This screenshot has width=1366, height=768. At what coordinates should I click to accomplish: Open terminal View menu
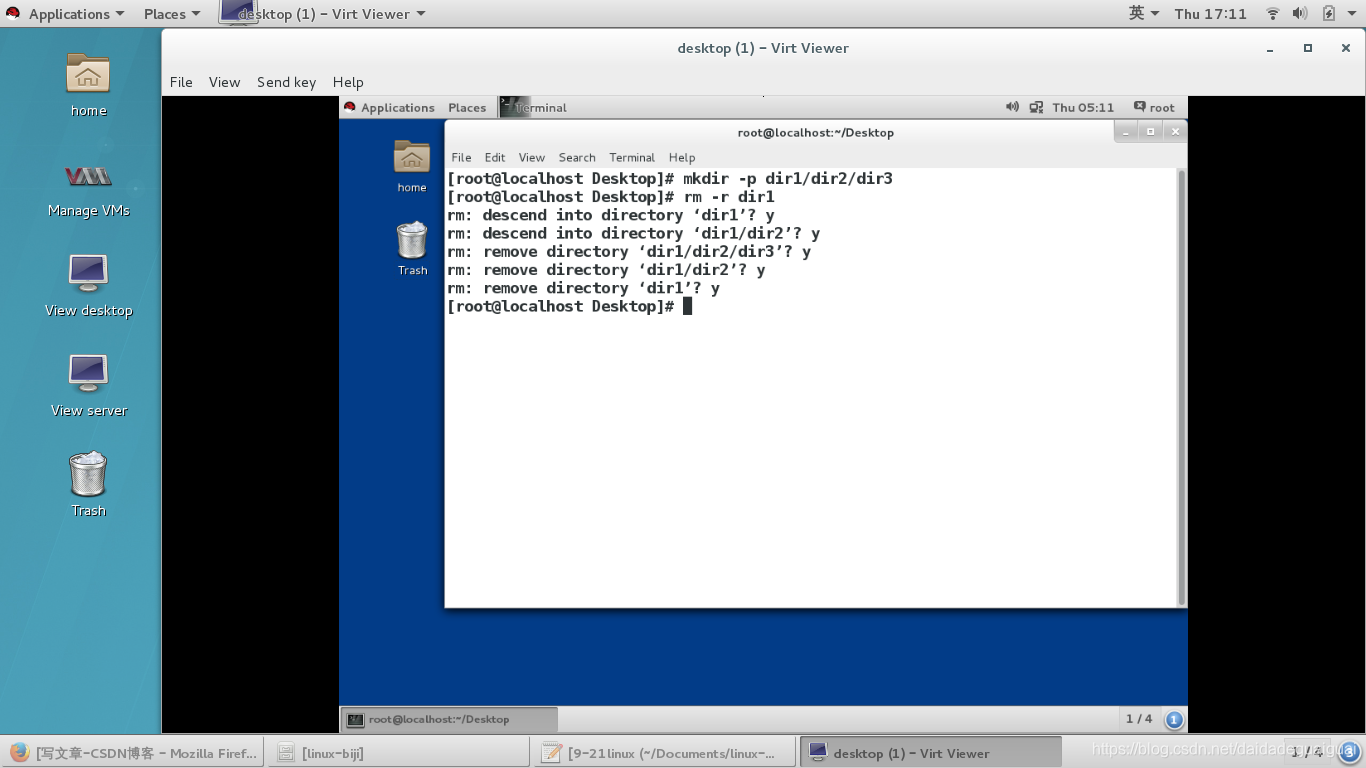(532, 157)
